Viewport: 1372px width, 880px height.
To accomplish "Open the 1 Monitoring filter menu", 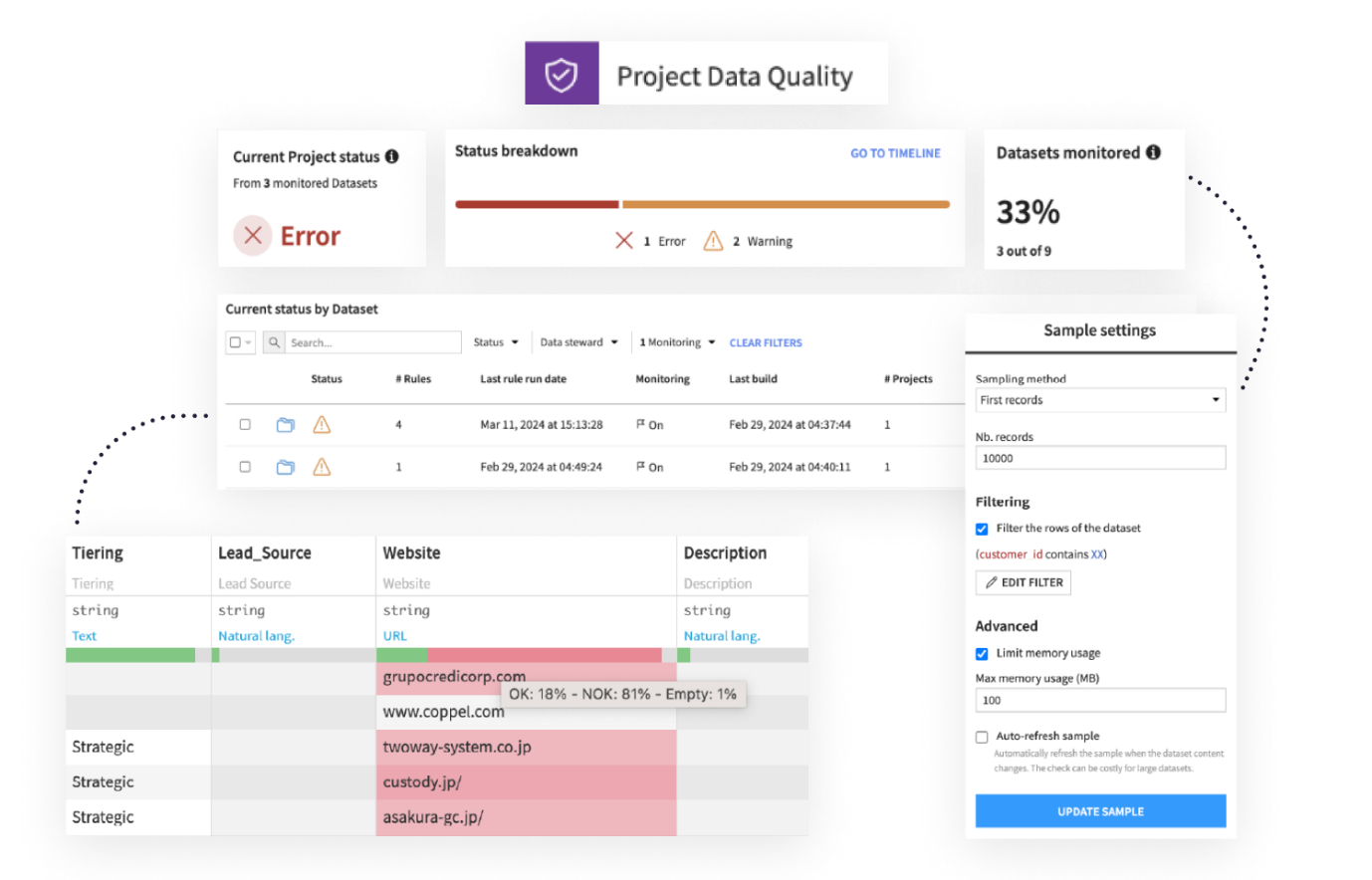I will tap(677, 342).
